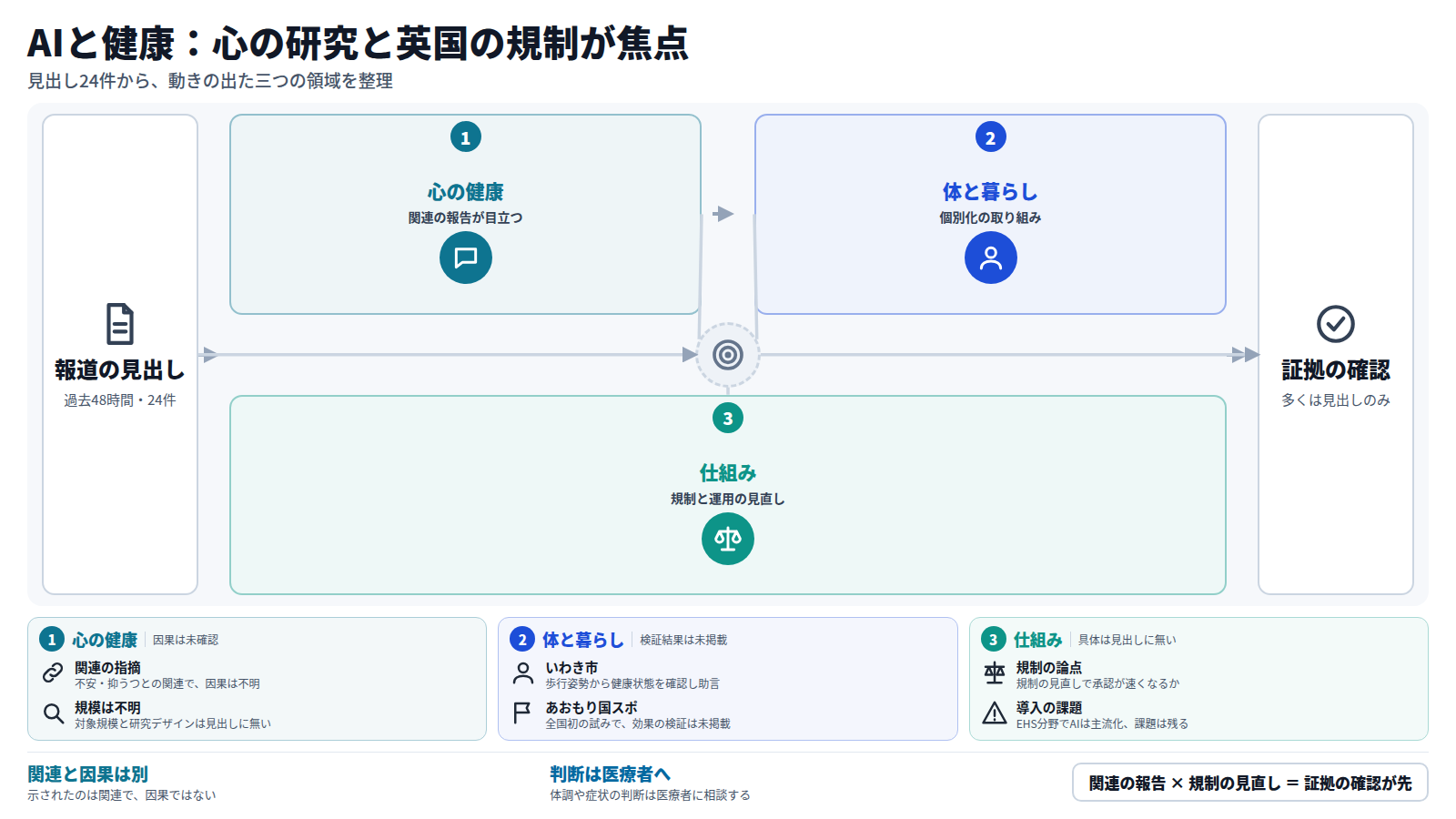
Task: Click the 過去48時間・24件 caption
Action: [x=120, y=400]
